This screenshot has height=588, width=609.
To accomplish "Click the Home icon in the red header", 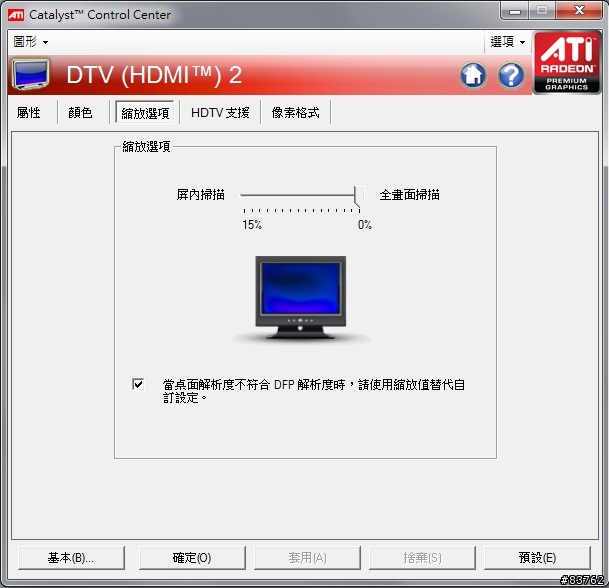I will (473, 75).
